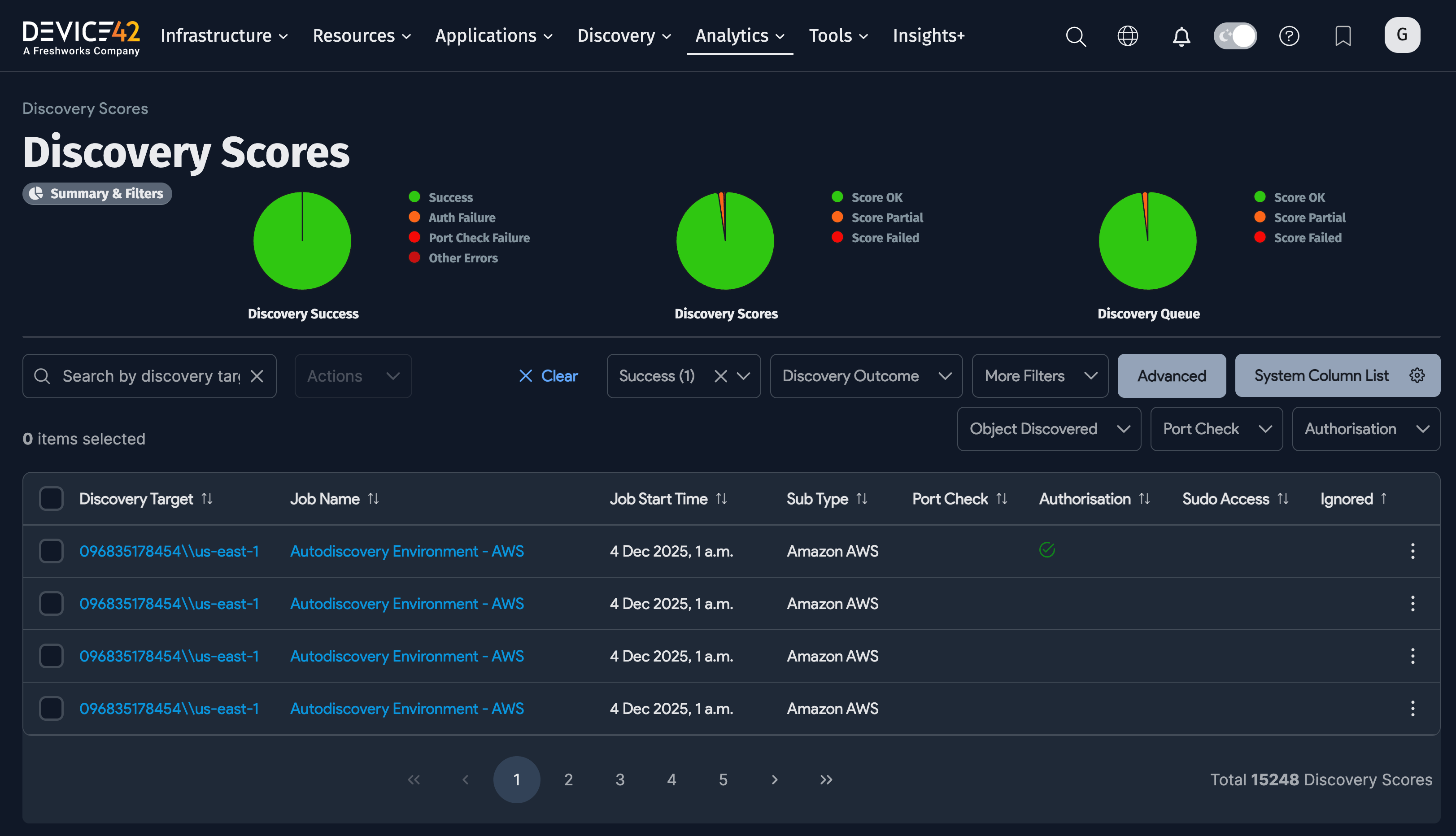
Task: Click the search by discovery target field
Action: tap(150, 376)
